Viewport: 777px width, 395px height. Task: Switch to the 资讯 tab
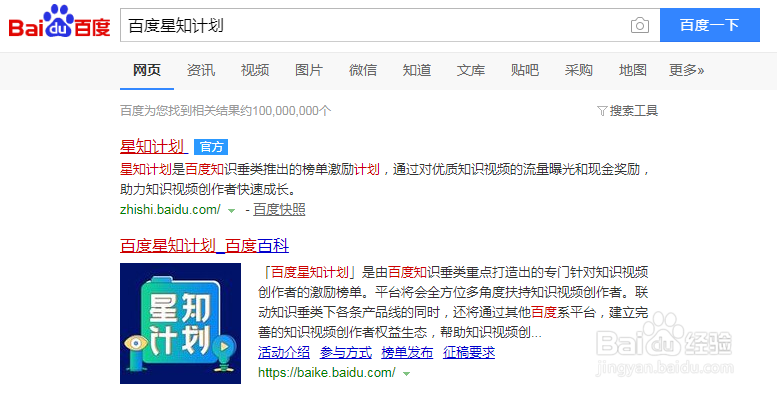click(201, 70)
